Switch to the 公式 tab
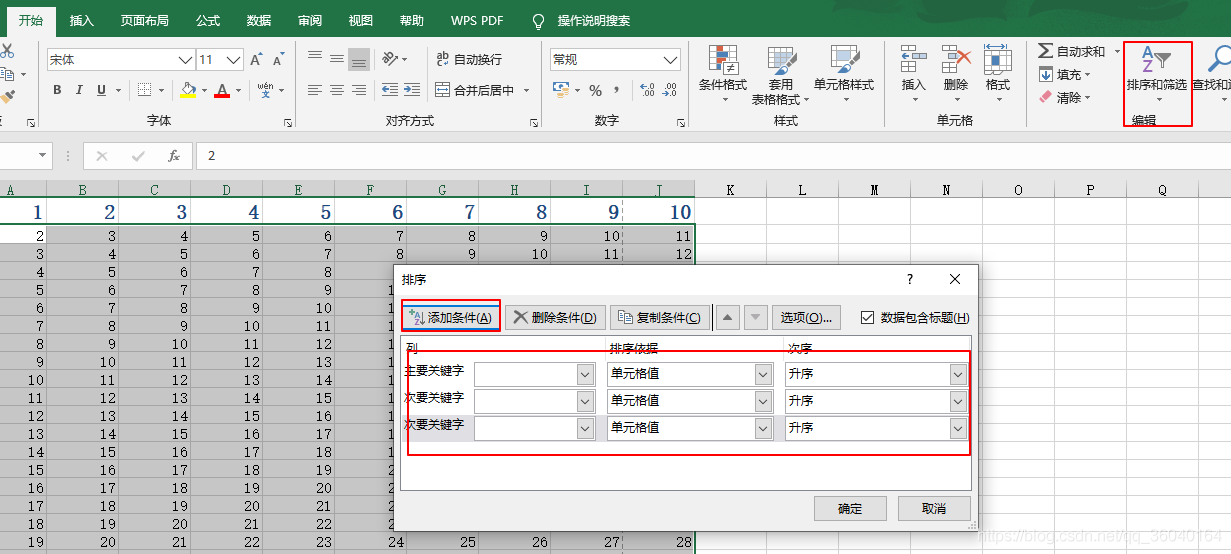The image size is (1231, 554). 208,20
